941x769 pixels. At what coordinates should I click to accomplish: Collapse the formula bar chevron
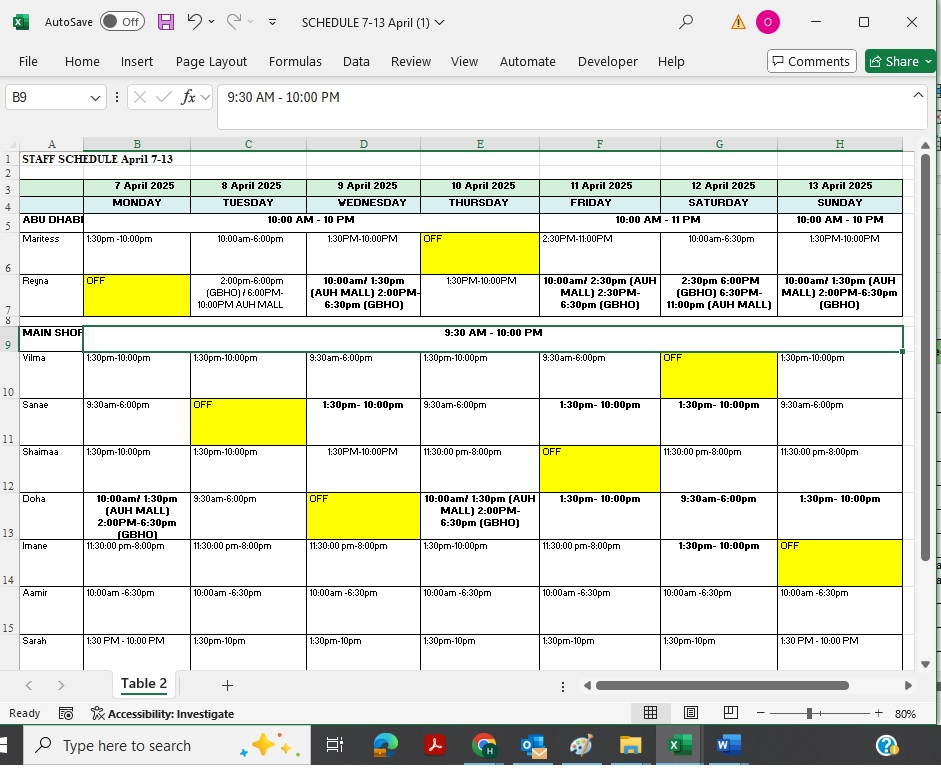tap(918, 95)
